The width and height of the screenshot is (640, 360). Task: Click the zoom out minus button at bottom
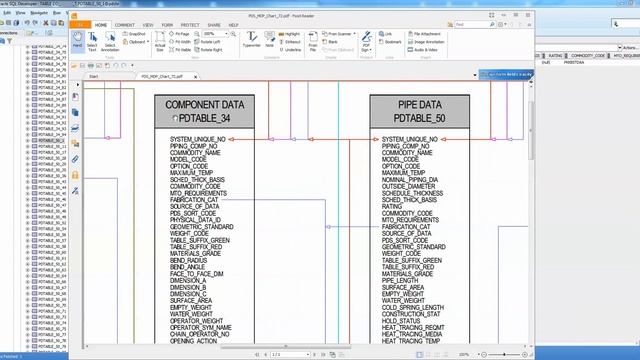click(x=484, y=355)
